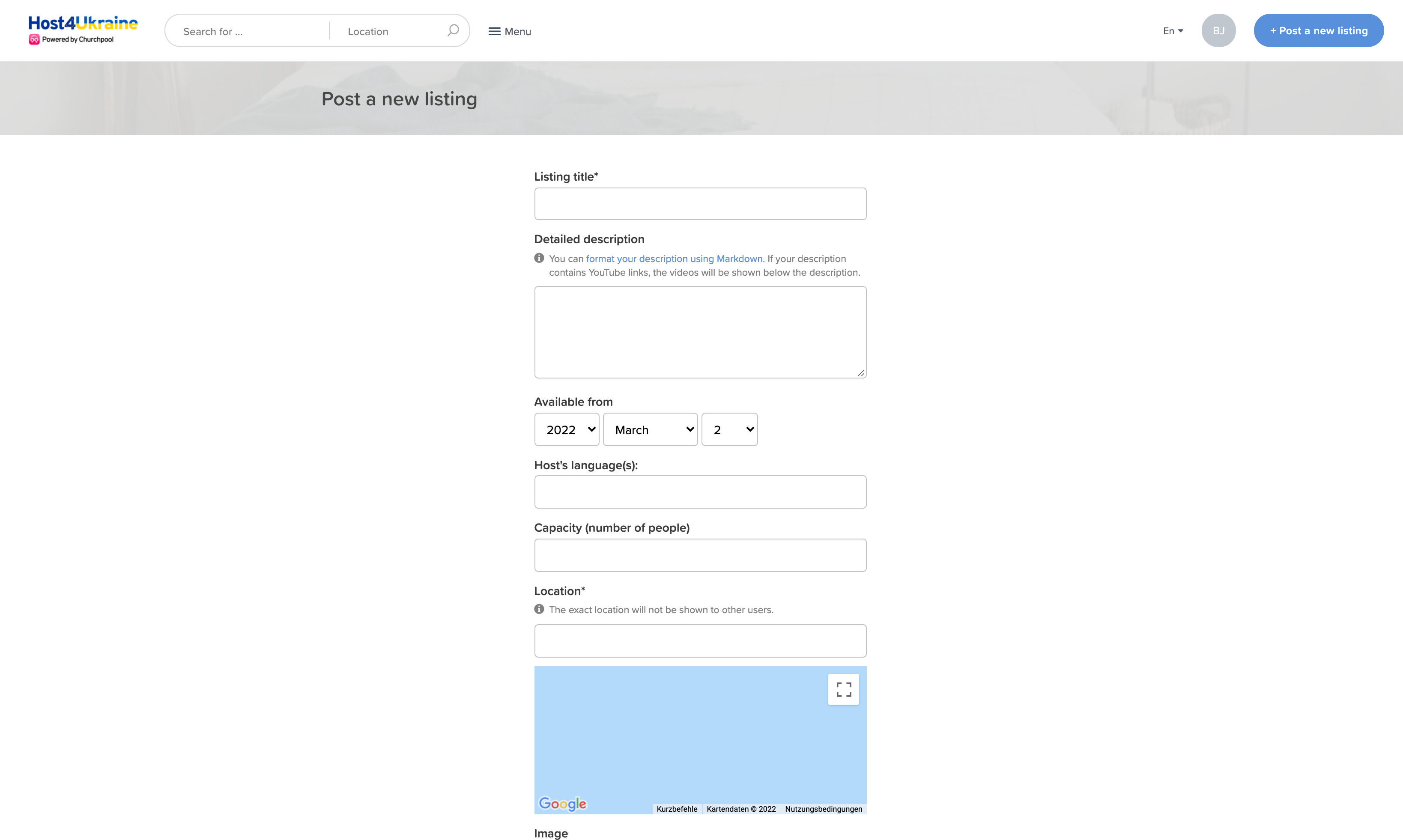Click info icon beside location note
The width and height of the screenshot is (1403, 840).
[x=539, y=609]
